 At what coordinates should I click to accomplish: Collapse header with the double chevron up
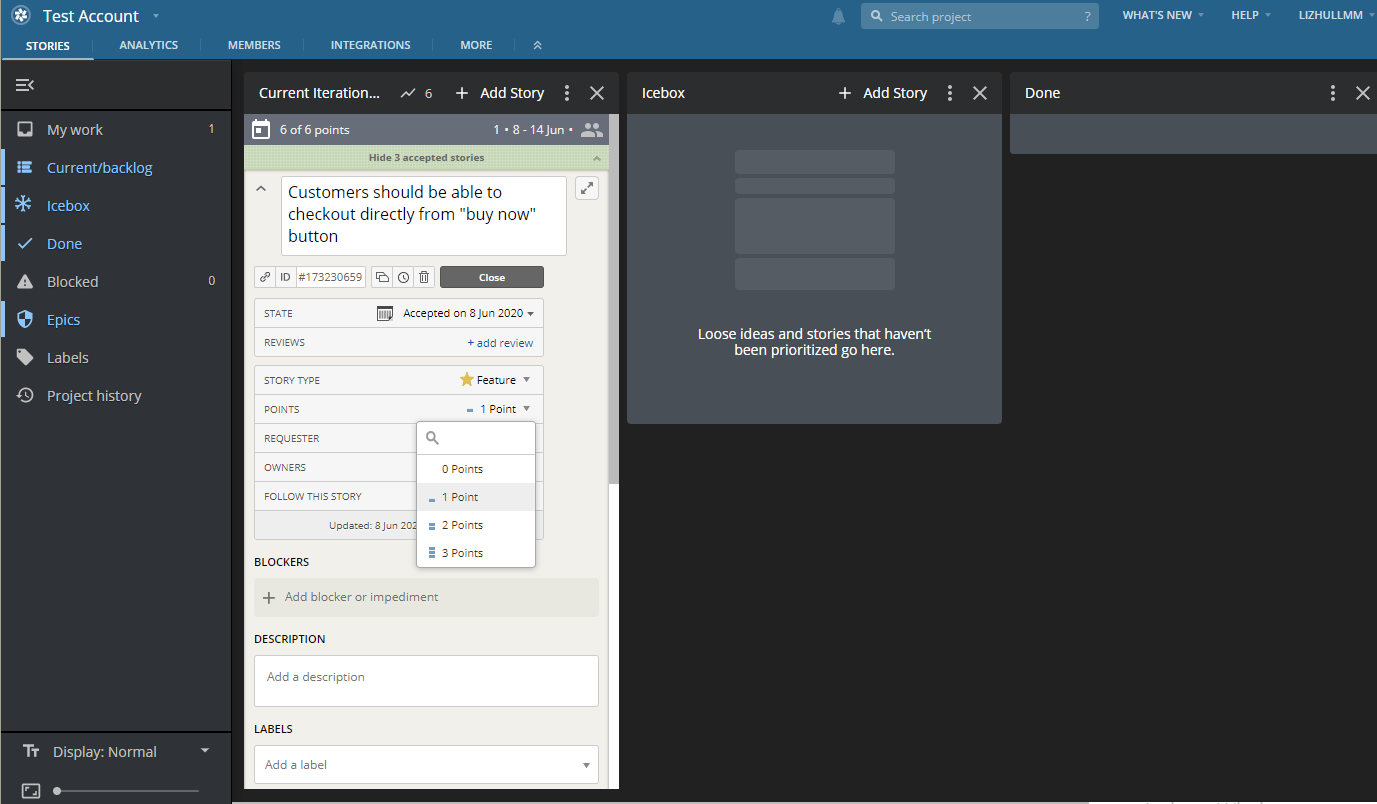(x=537, y=45)
